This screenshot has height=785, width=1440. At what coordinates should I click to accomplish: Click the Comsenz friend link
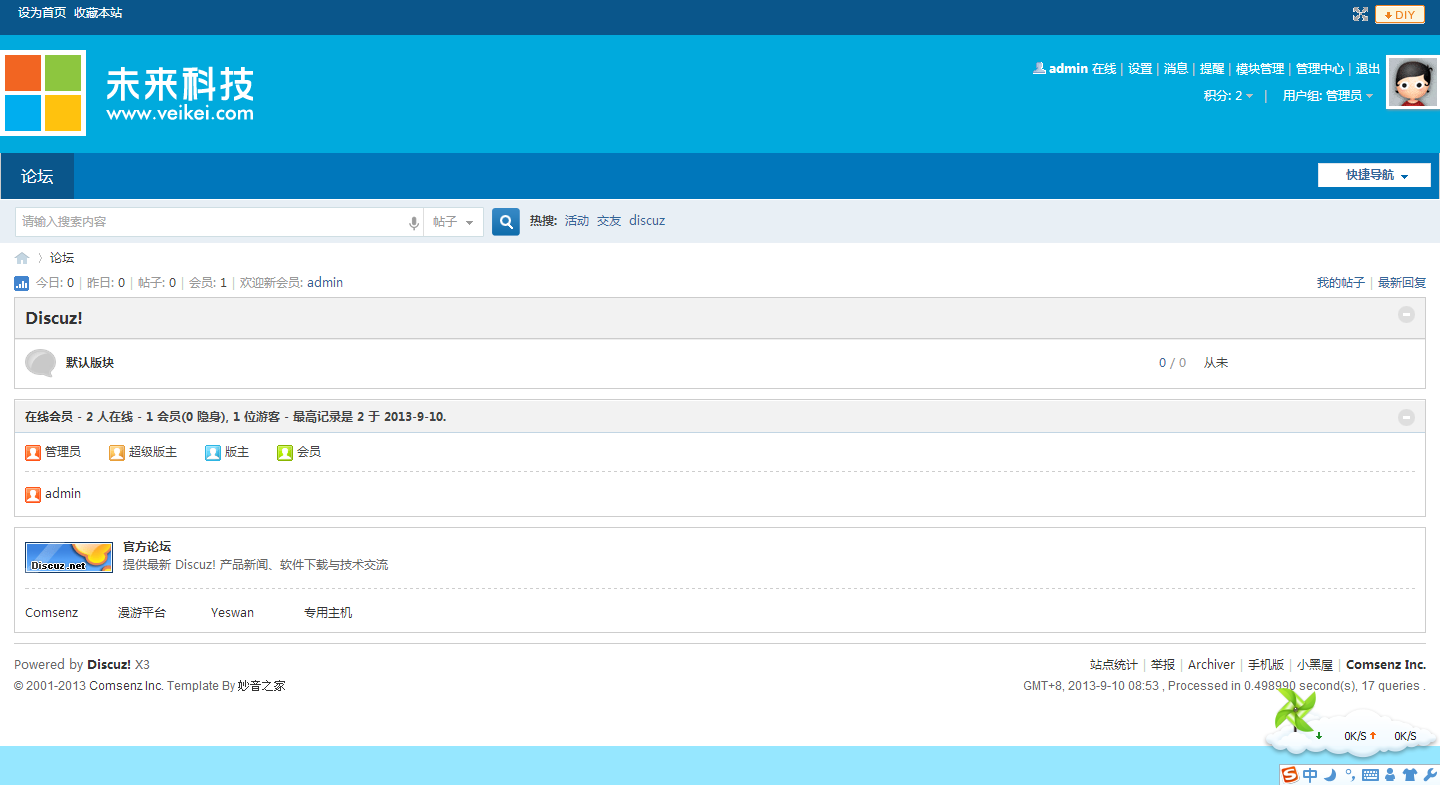point(51,613)
